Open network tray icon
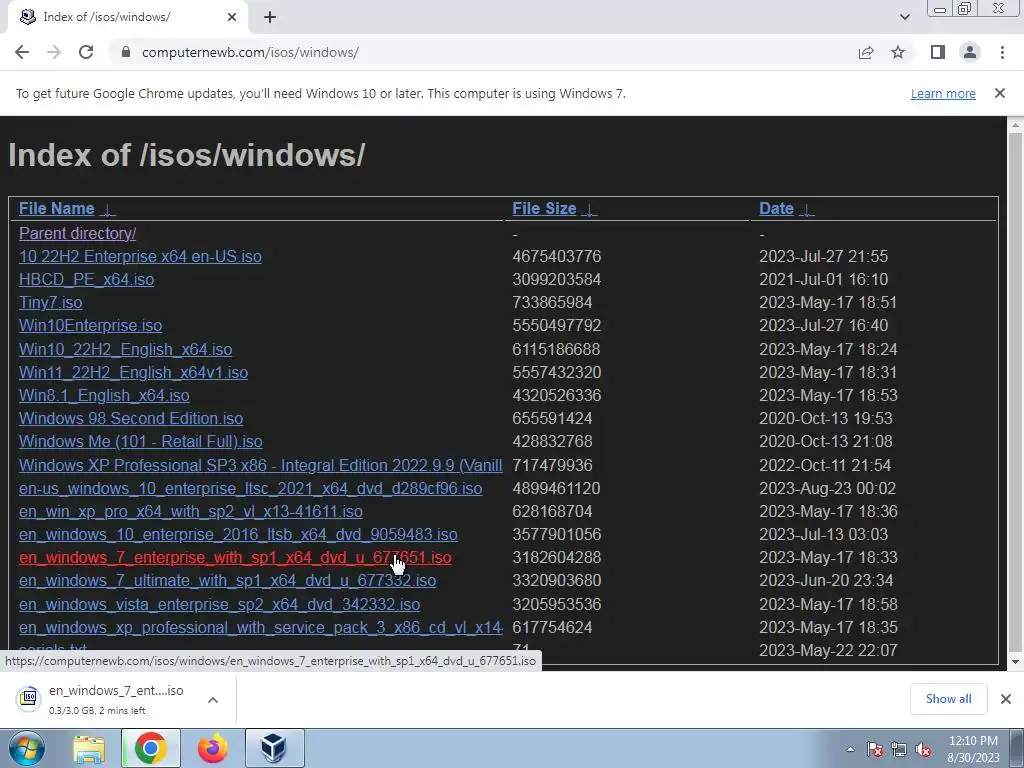Image resolution: width=1024 pixels, height=768 pixels. coord(899,749)
